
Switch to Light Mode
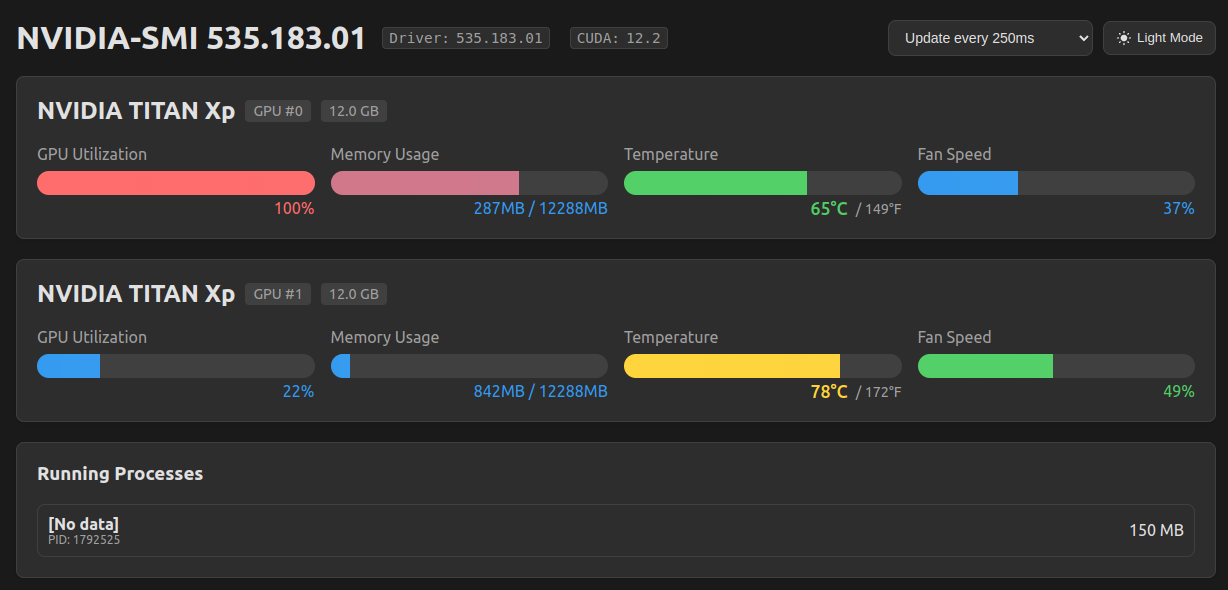1159,38
